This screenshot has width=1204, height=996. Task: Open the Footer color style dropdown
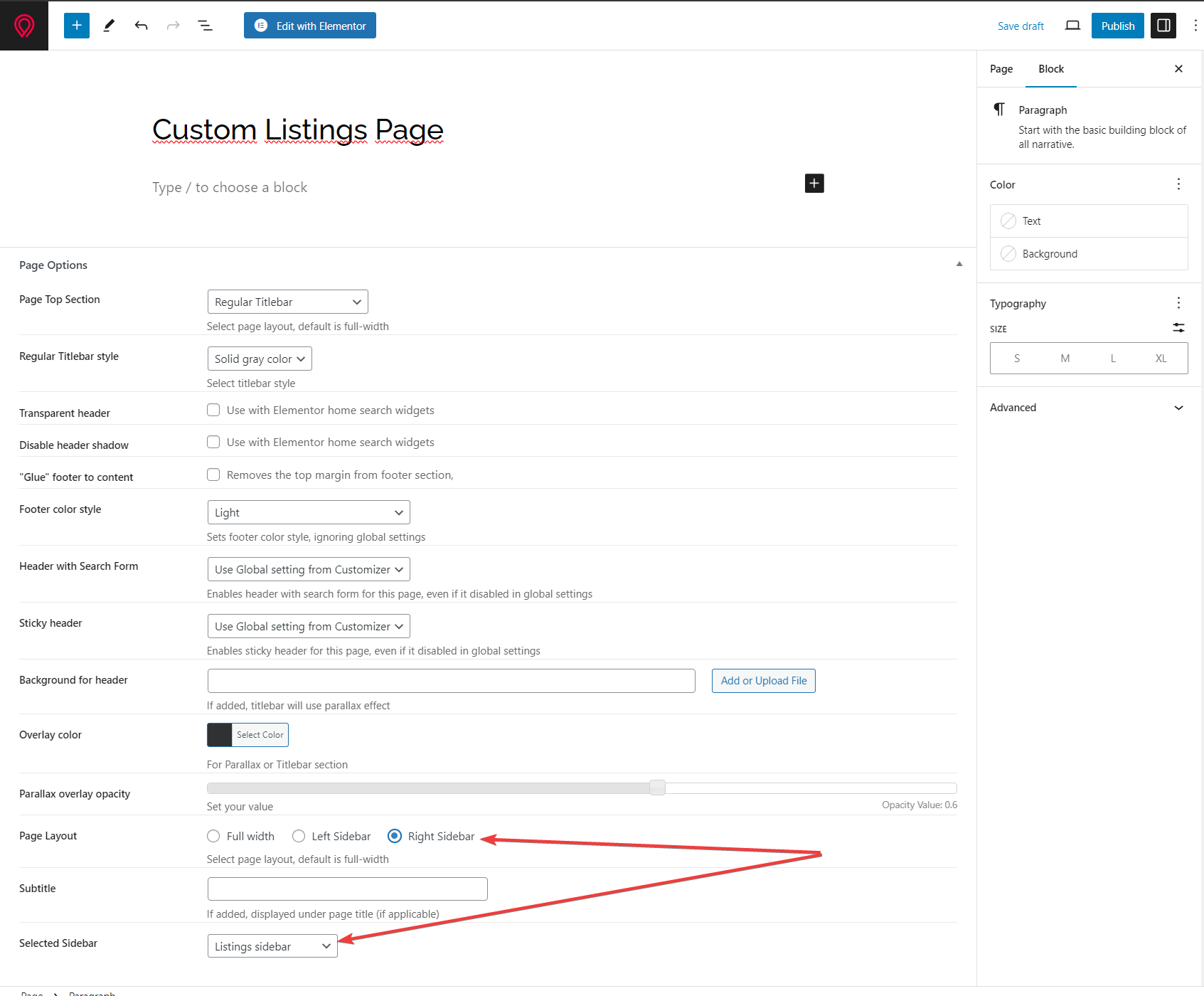[309, 512]
